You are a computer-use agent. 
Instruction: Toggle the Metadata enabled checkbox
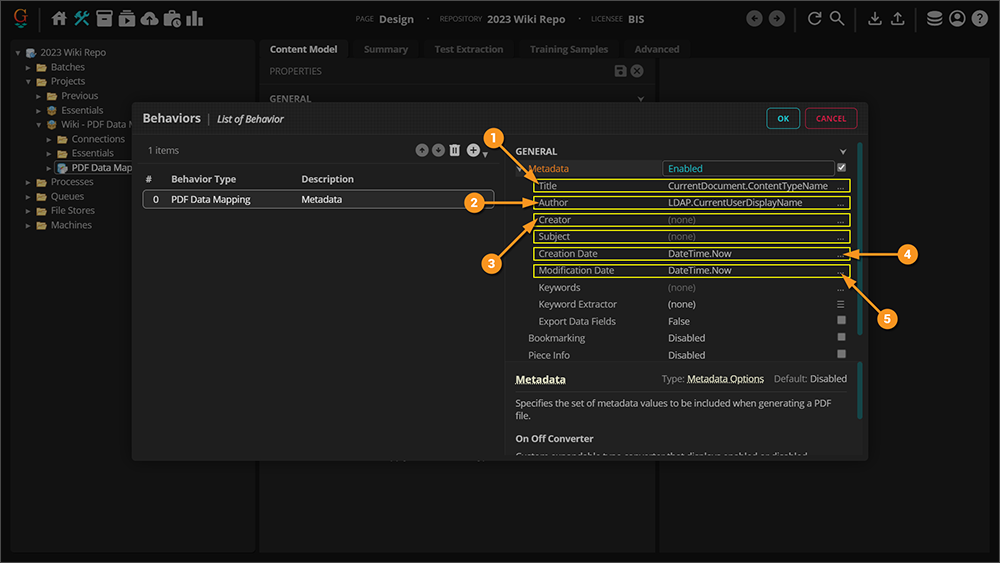[841, 168]
